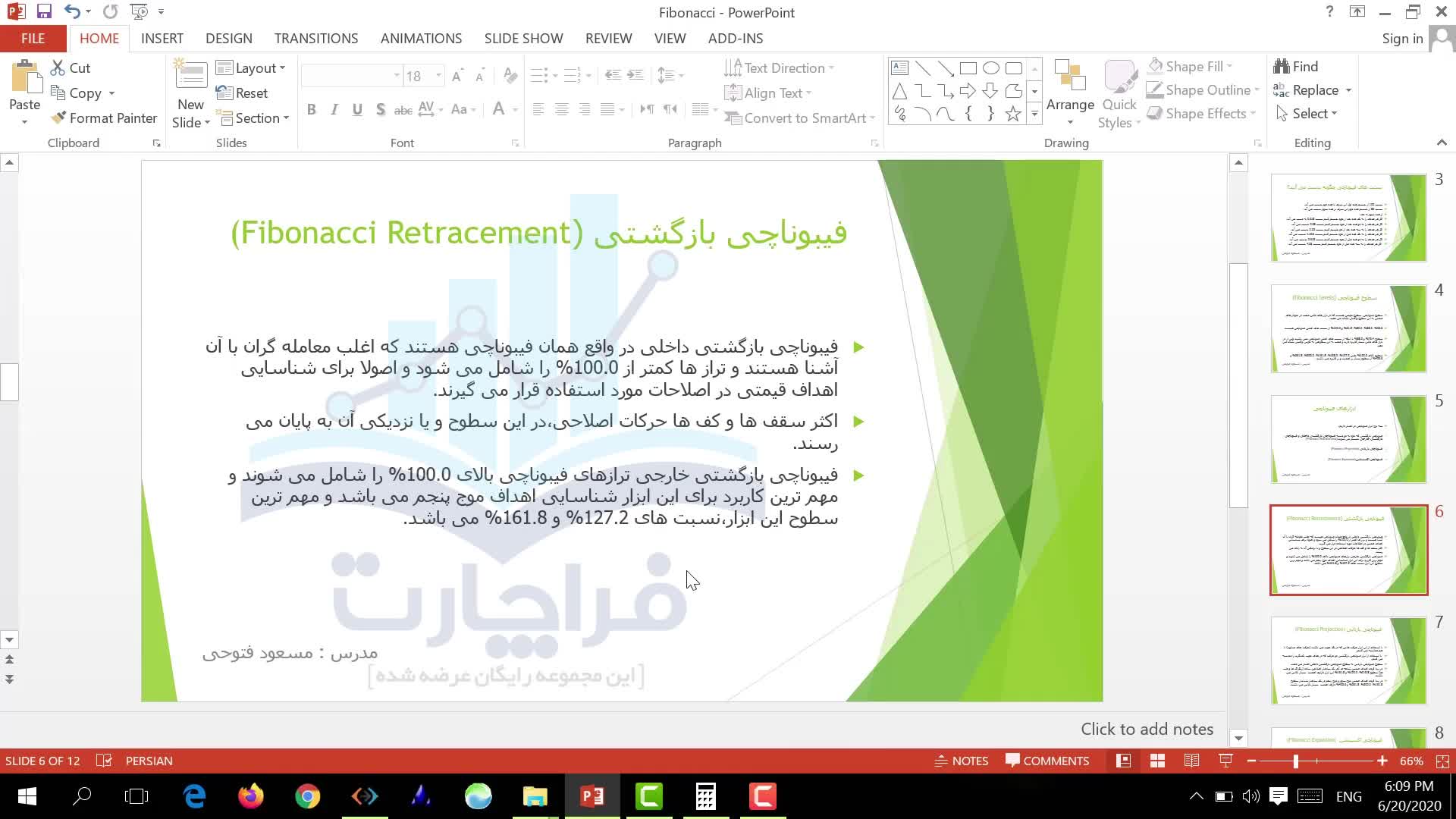
Task: Click the zoom slider handle
Action: [x=1296, y=761]
